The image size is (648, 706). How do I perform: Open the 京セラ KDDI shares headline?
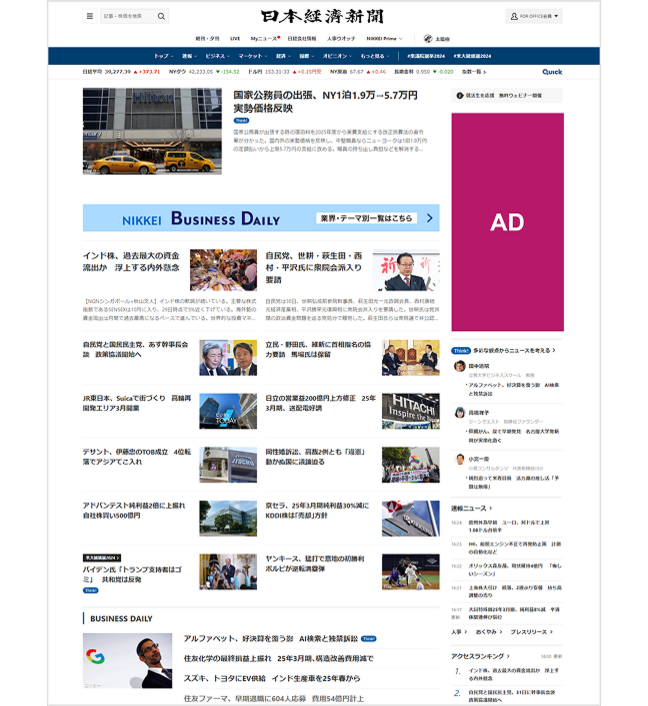tap(317, 510)
